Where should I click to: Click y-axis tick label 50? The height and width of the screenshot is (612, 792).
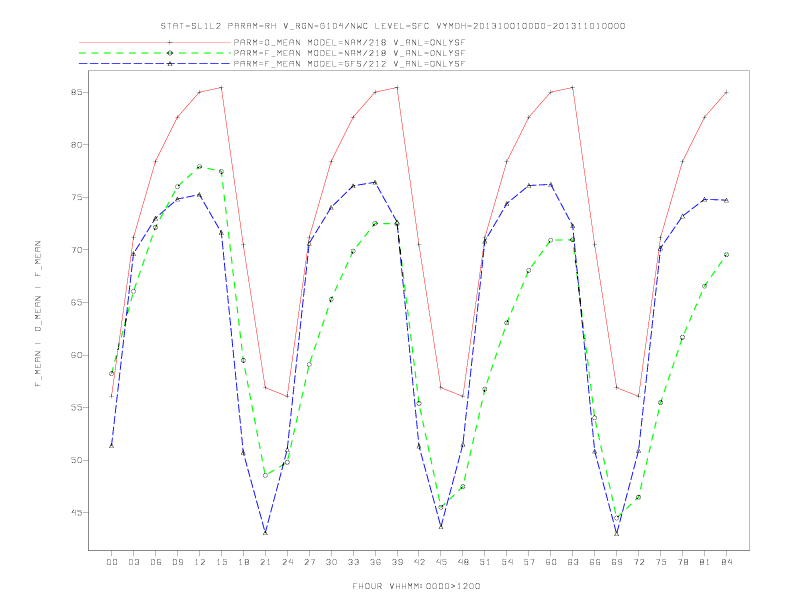[77, 460]
